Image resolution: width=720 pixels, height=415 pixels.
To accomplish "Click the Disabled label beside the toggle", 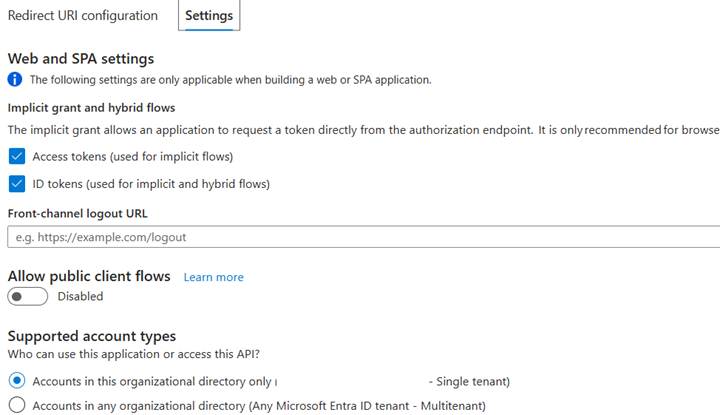I will [x=80, y=296].
